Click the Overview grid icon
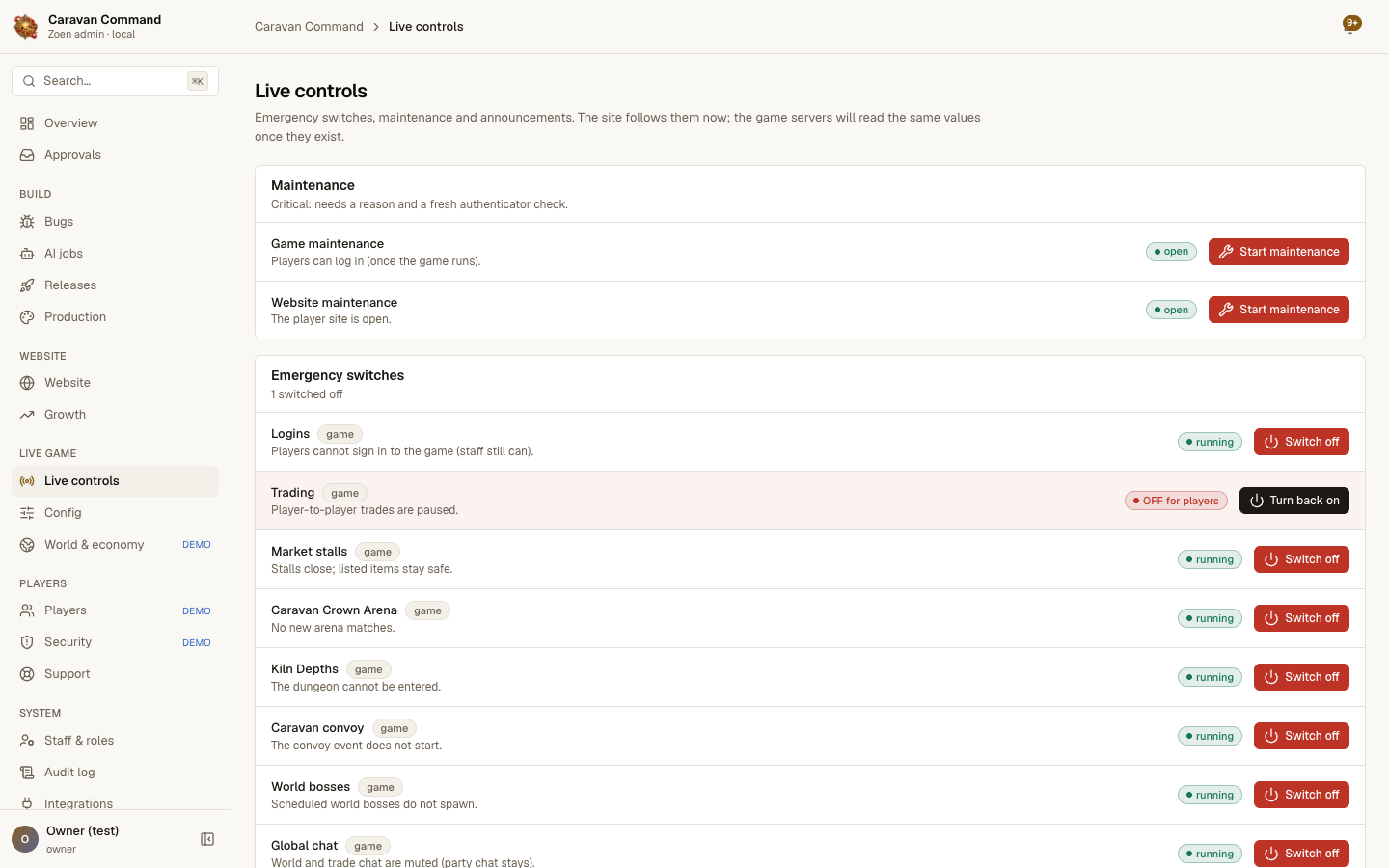 (x=27, y=123)
